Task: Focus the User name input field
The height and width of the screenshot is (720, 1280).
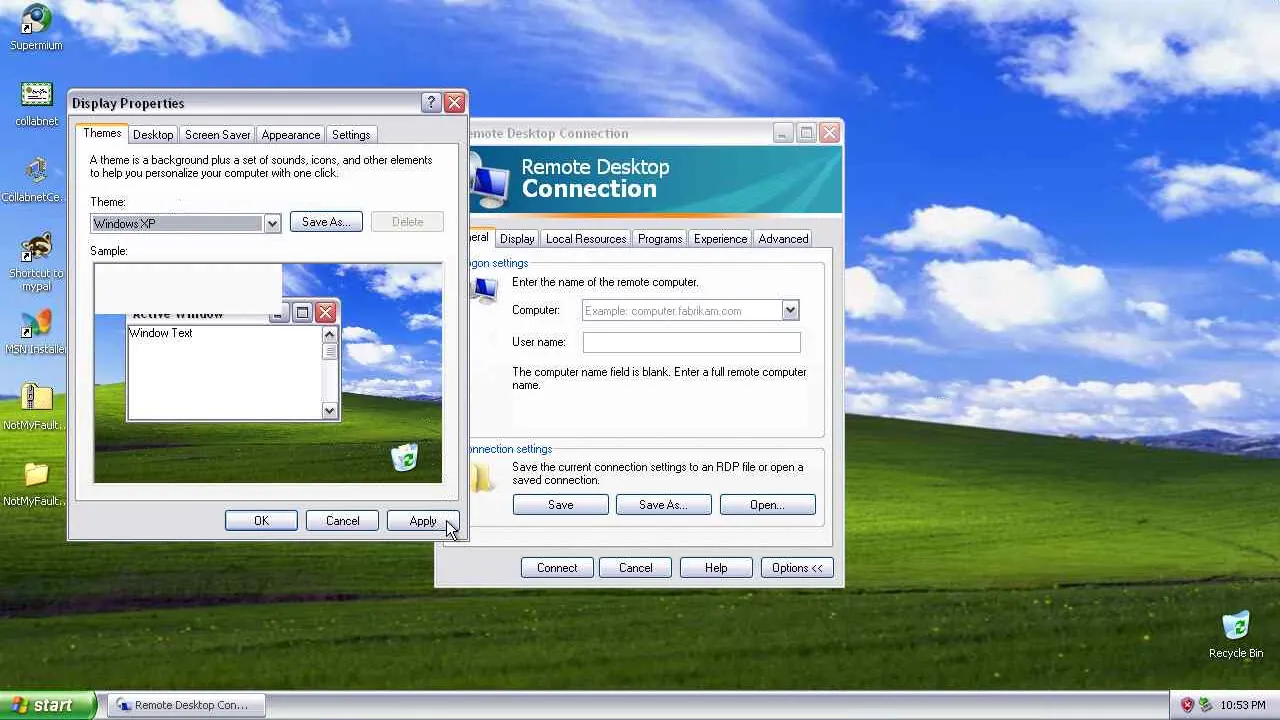Action: pos(691,342)
